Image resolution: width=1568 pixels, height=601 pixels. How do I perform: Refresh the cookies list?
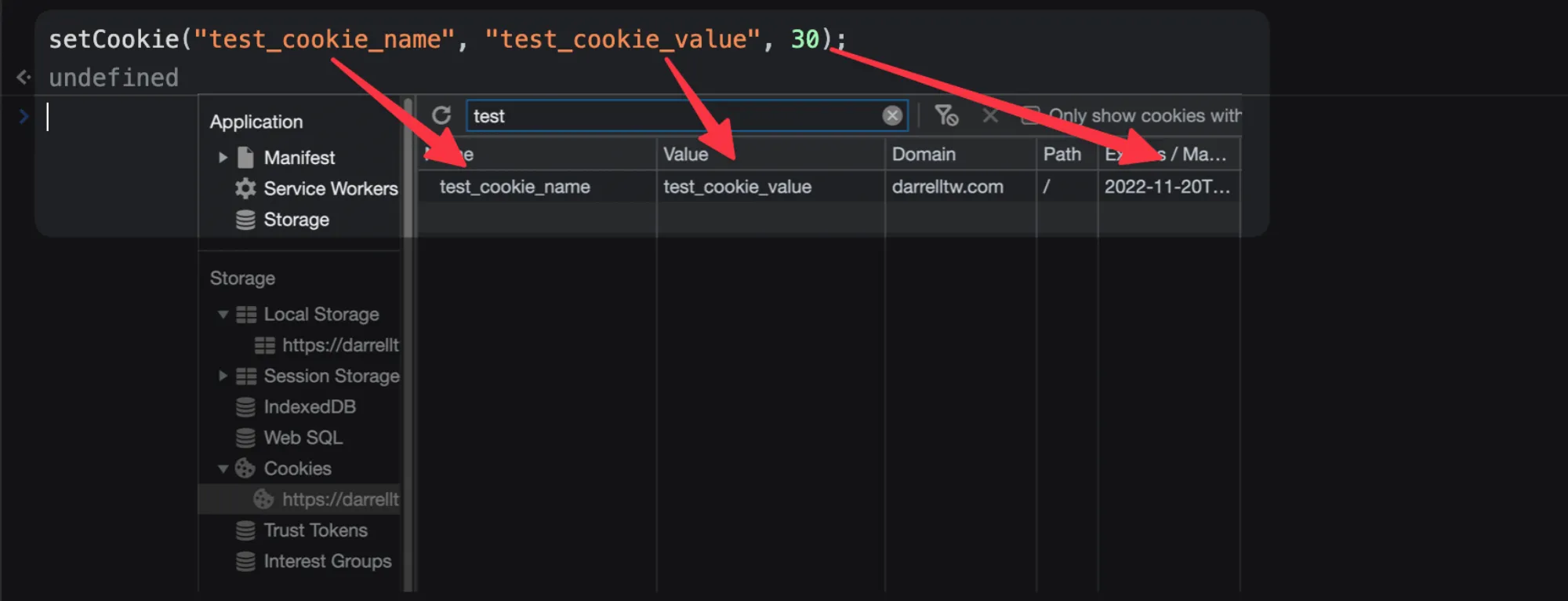click(x=443, y=115)
